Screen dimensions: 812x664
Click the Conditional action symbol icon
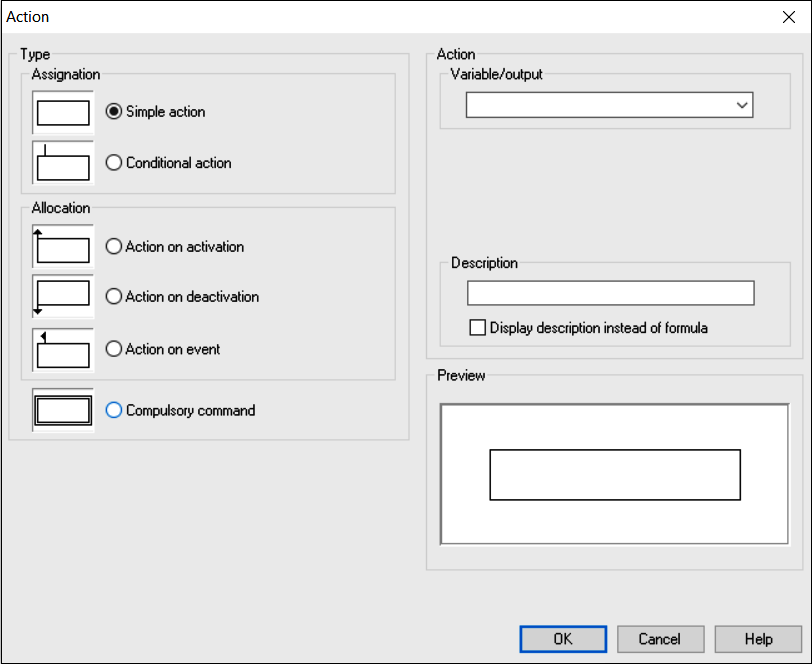click(63, 163)
